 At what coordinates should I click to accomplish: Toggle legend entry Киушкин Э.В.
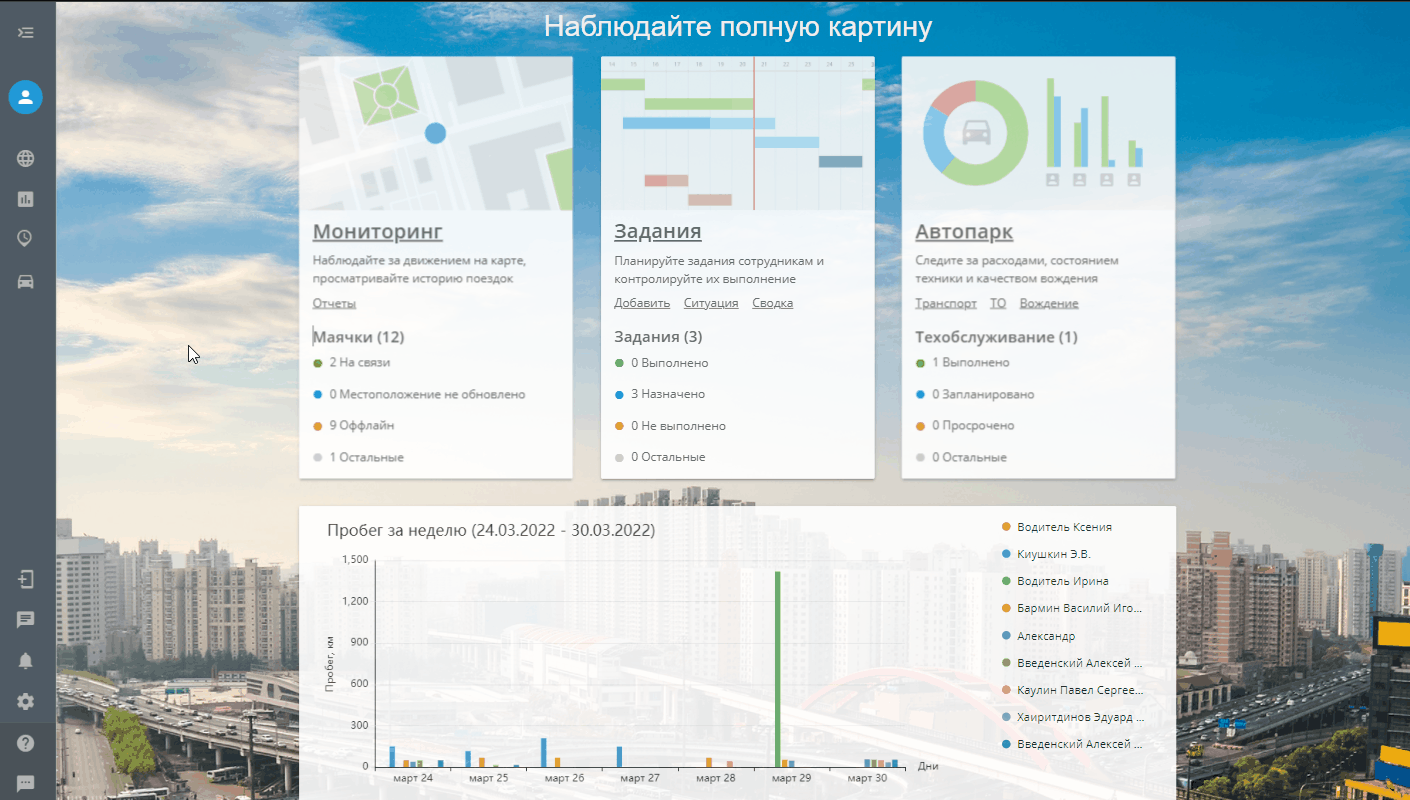[x=1046, y=554]
